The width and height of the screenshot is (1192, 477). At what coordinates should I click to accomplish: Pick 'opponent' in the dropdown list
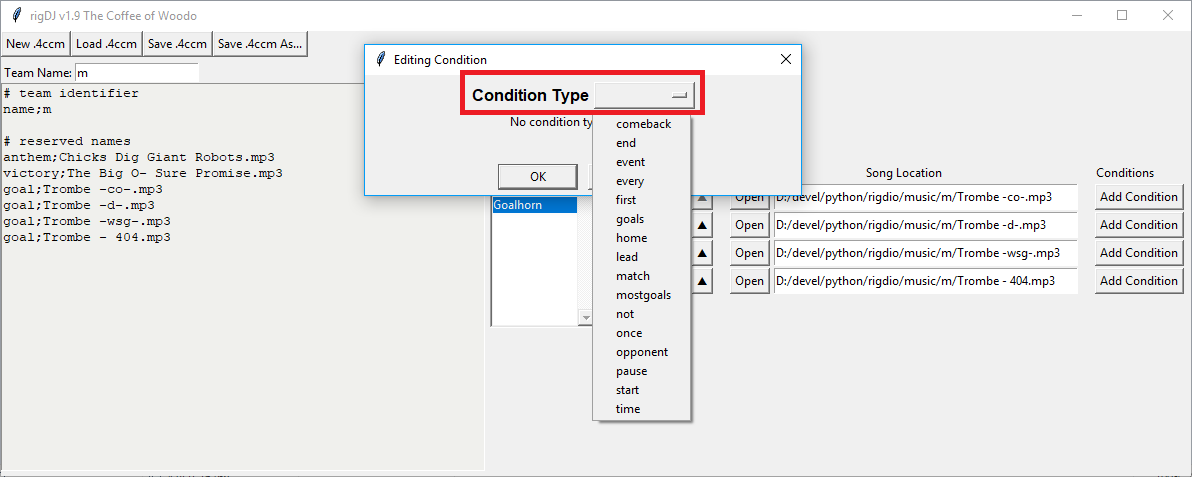pos(642,352)
